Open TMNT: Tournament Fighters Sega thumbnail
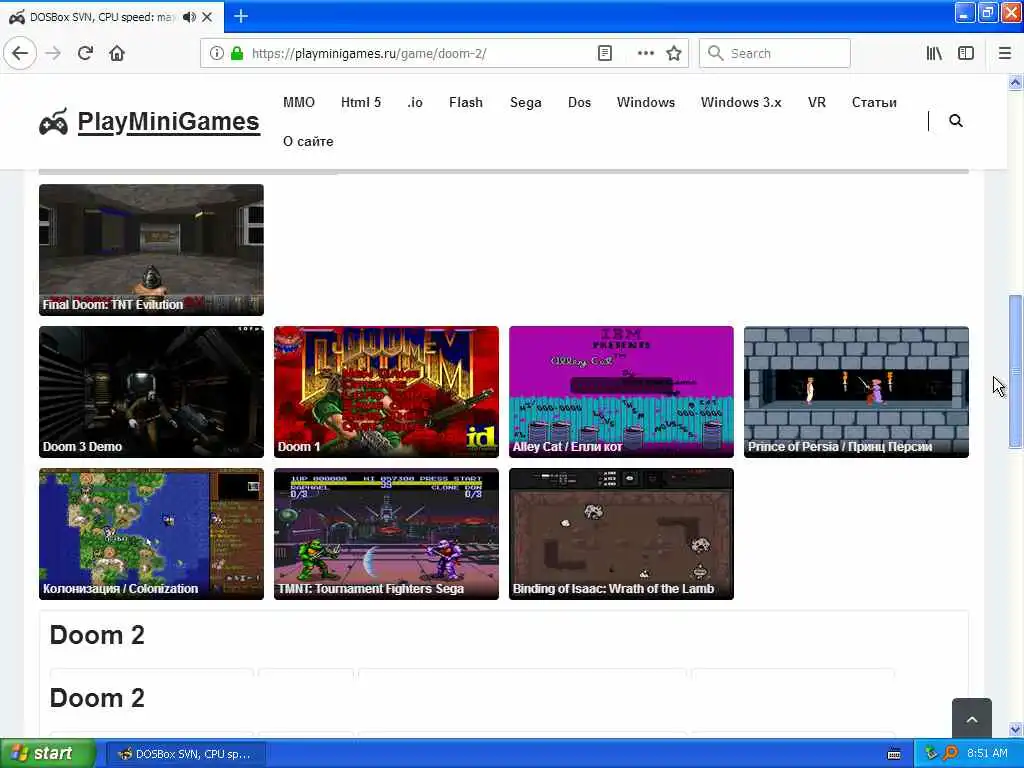The height and width of the screenshot is (768, 1024). (x=387, y=534)
